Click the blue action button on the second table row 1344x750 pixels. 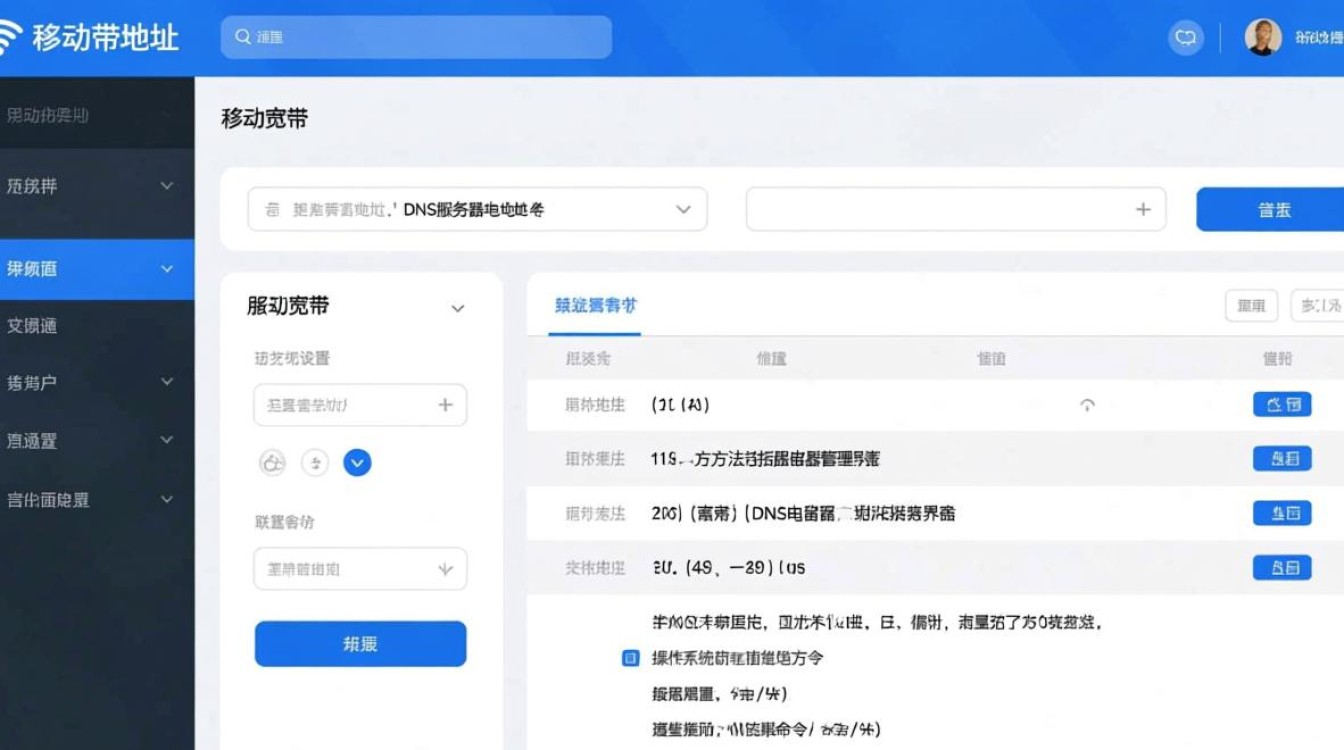coord(1282,458)
